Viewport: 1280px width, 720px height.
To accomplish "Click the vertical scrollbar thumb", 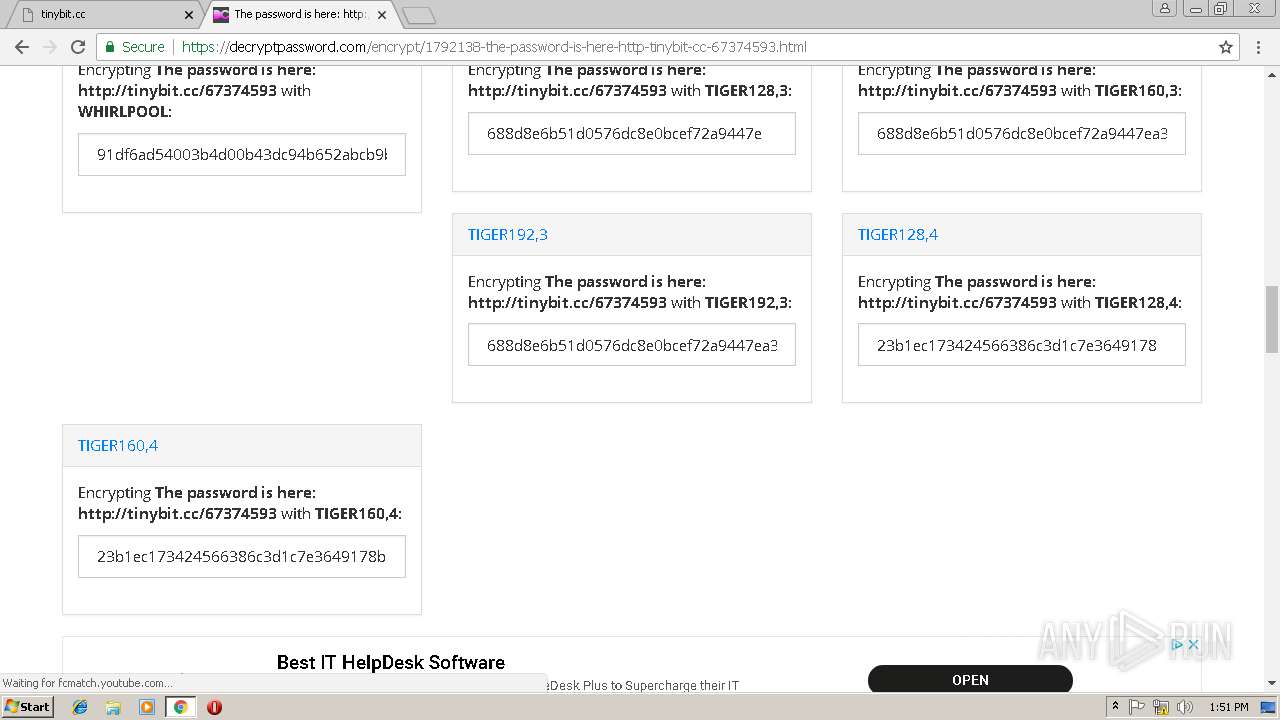I will pos(1272,319).
